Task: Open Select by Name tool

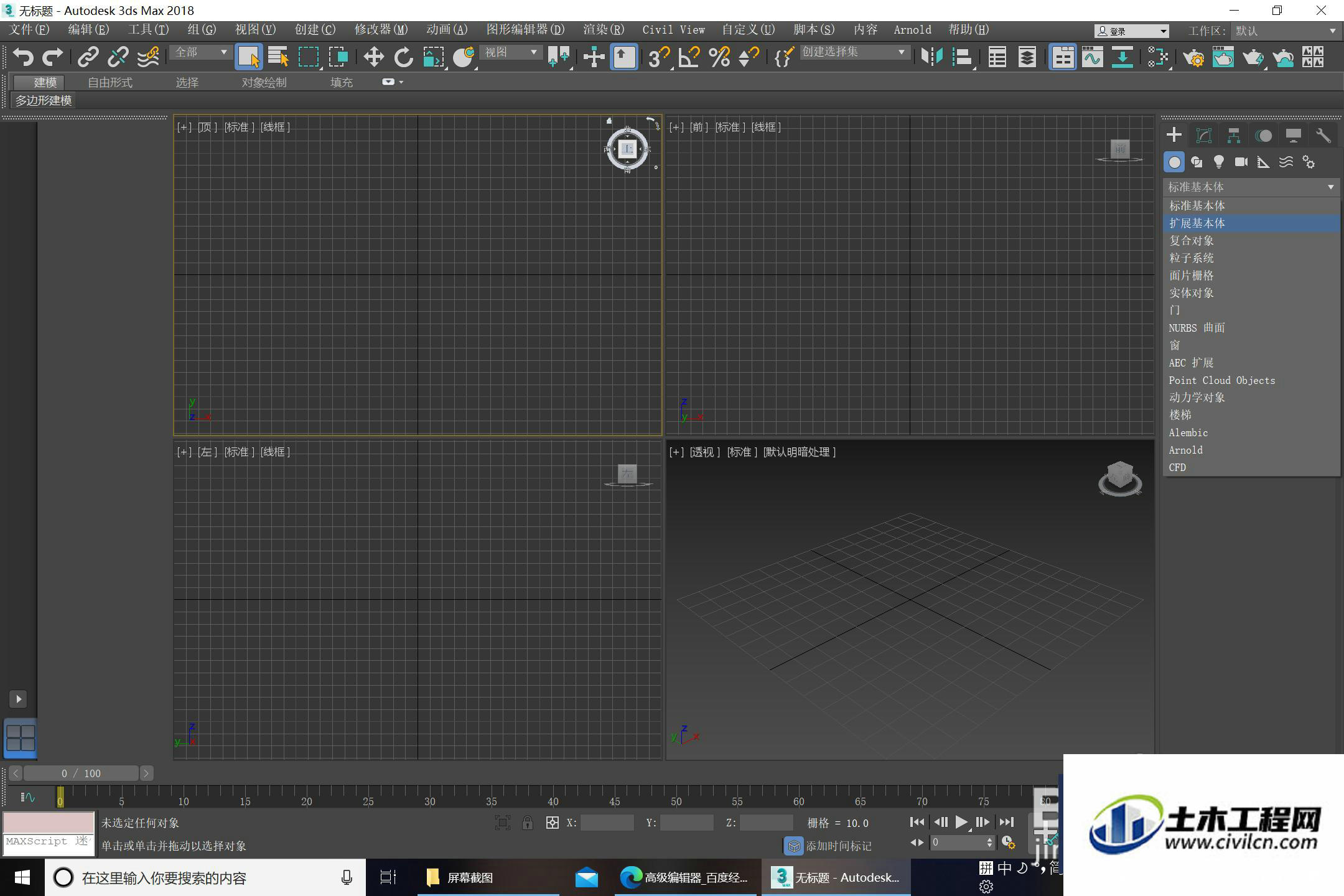Action: 278,57
